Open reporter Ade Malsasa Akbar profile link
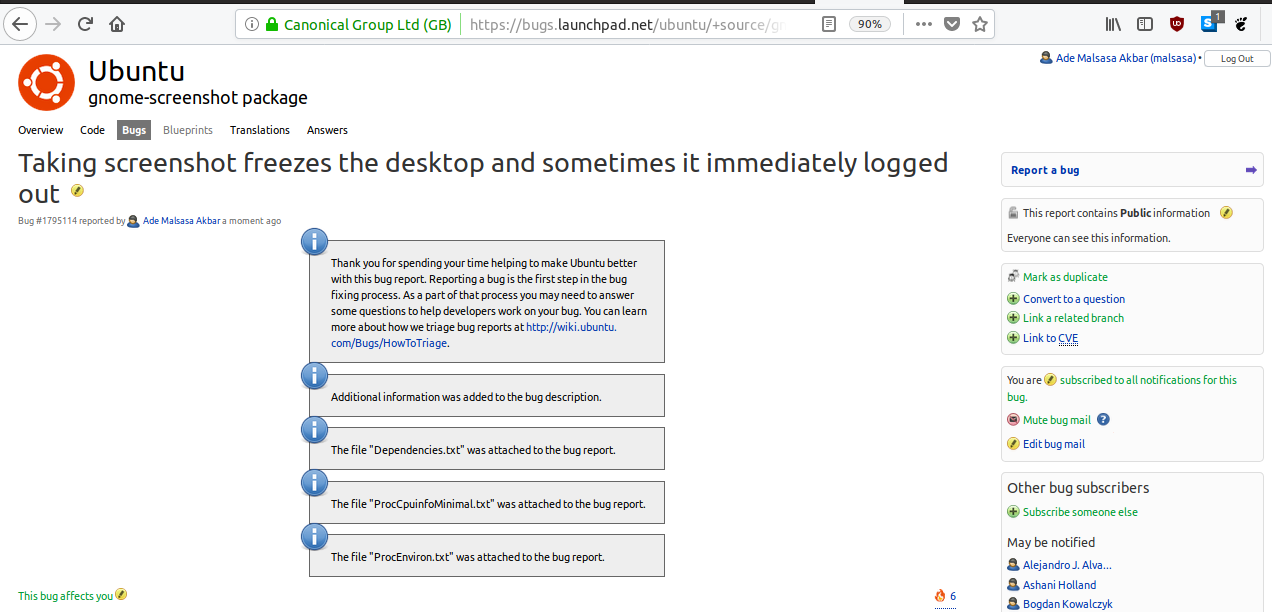The width and height of the screenshot is (1272, 612). pos(181,221)
